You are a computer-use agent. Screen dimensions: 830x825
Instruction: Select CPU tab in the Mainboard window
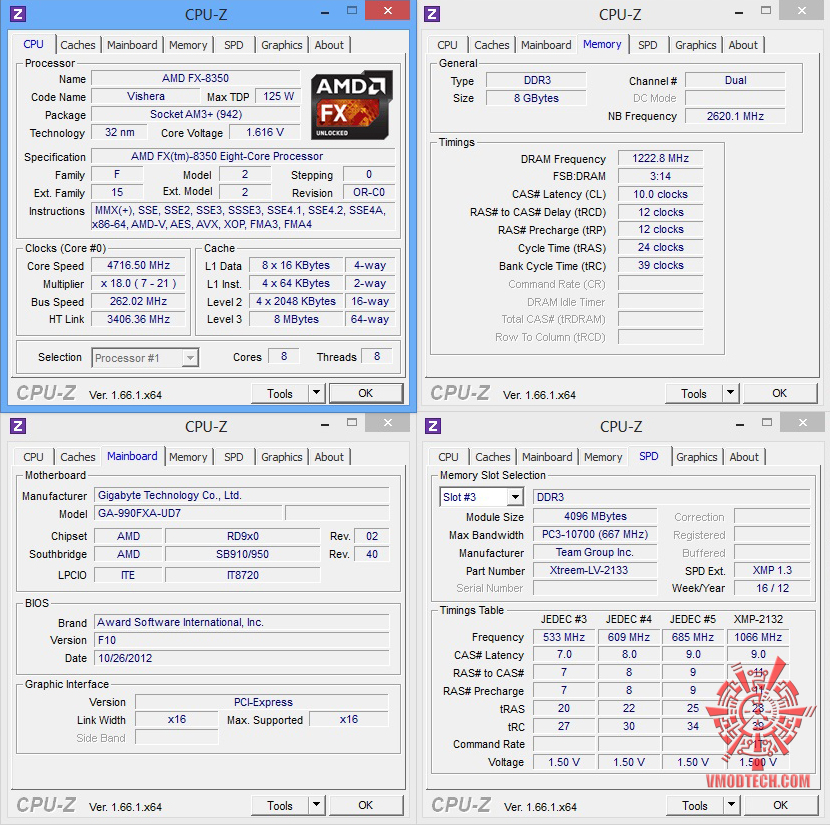point(33,457)
